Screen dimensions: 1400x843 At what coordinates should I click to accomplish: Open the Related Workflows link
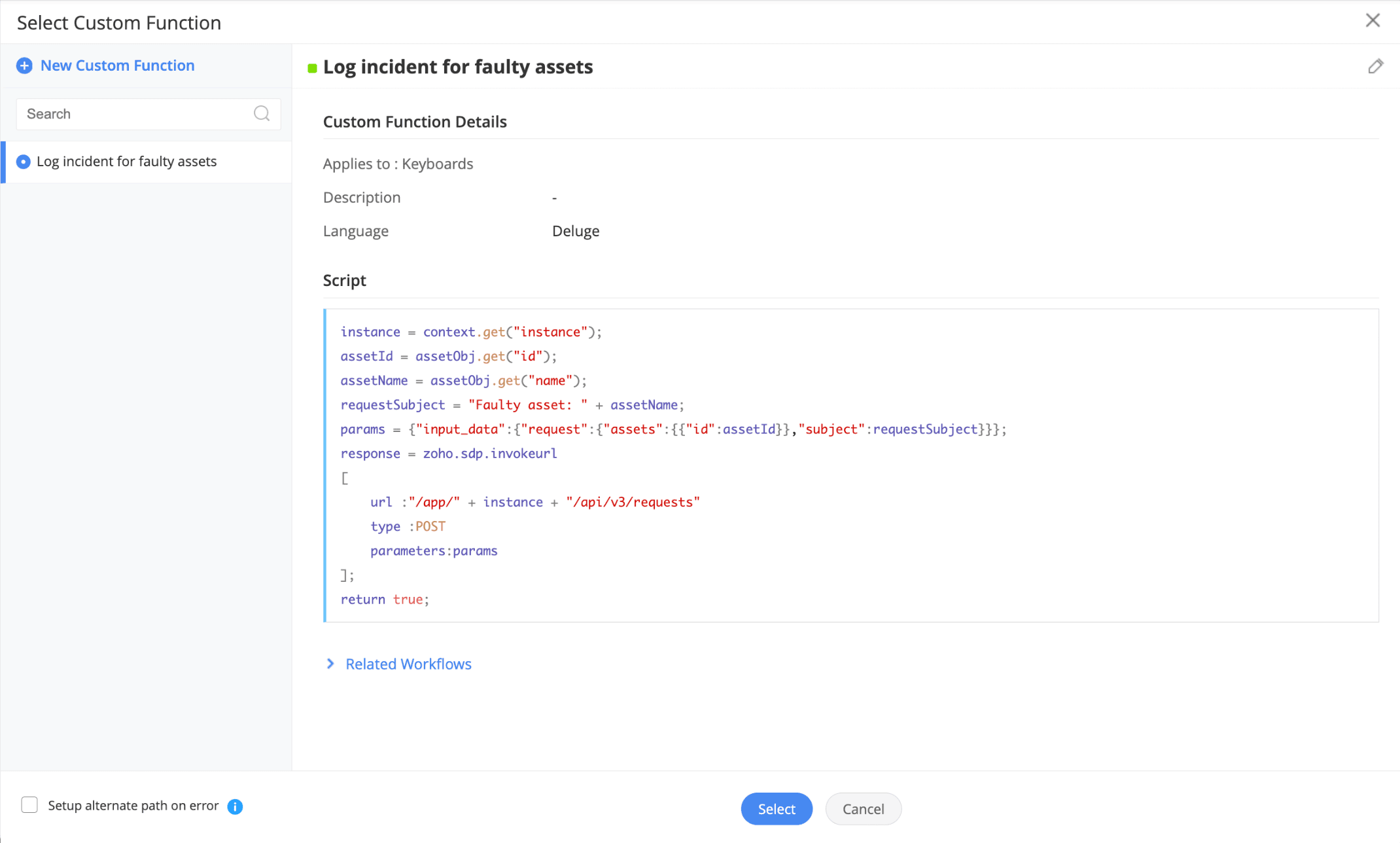pyautogui.click(x=408, y=664)
